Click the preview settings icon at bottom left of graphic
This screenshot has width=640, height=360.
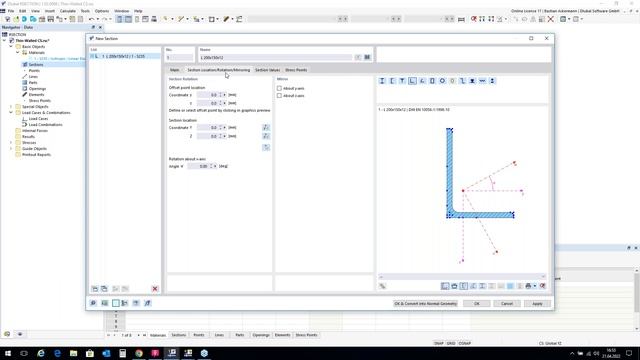[x=382, y=286]
